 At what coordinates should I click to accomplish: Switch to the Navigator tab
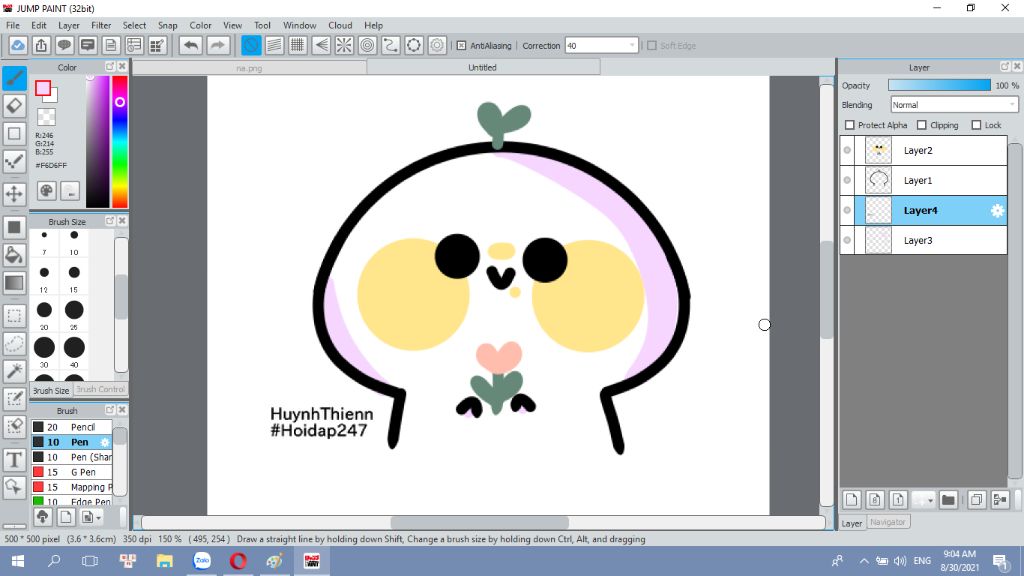[x=888, y=522]
